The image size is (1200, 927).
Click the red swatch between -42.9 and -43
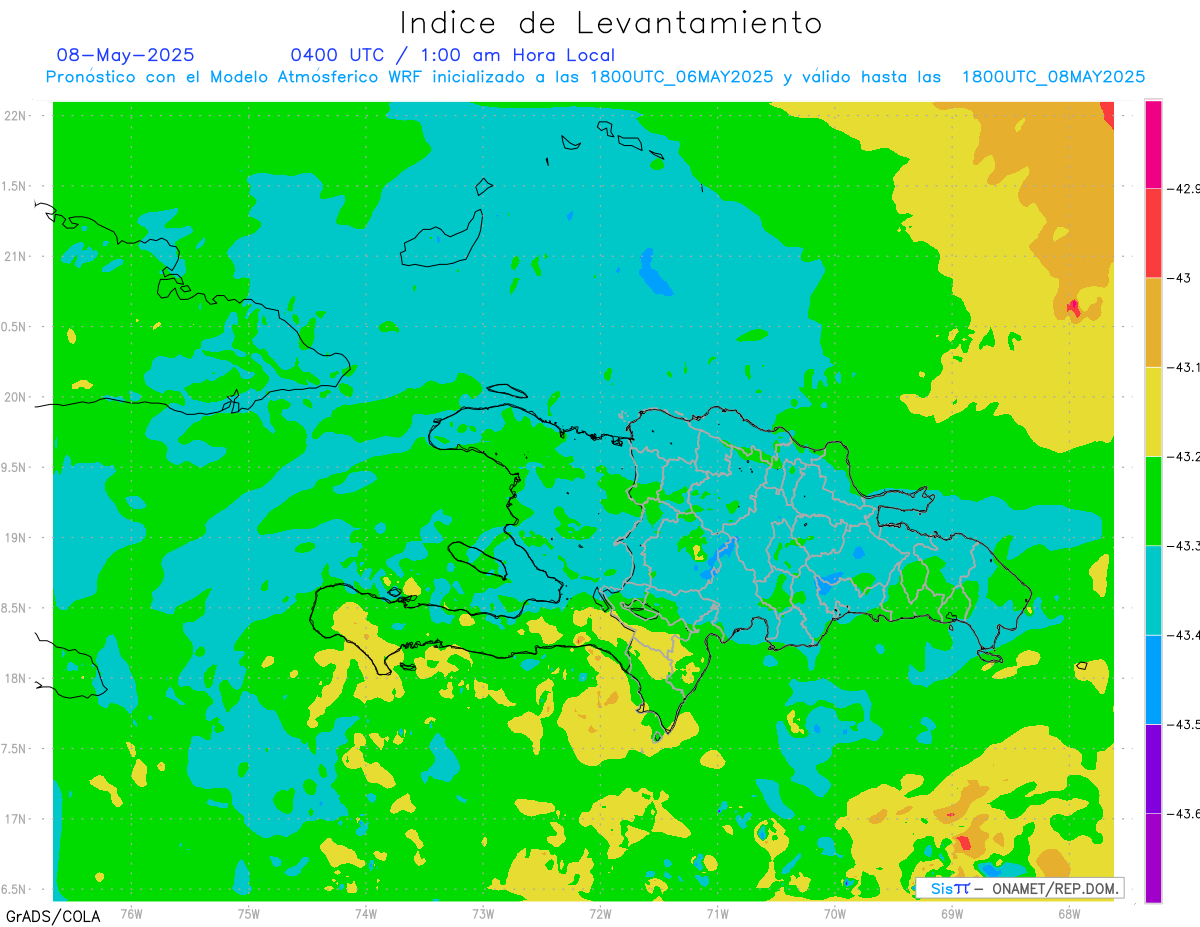pos(1153,233)
